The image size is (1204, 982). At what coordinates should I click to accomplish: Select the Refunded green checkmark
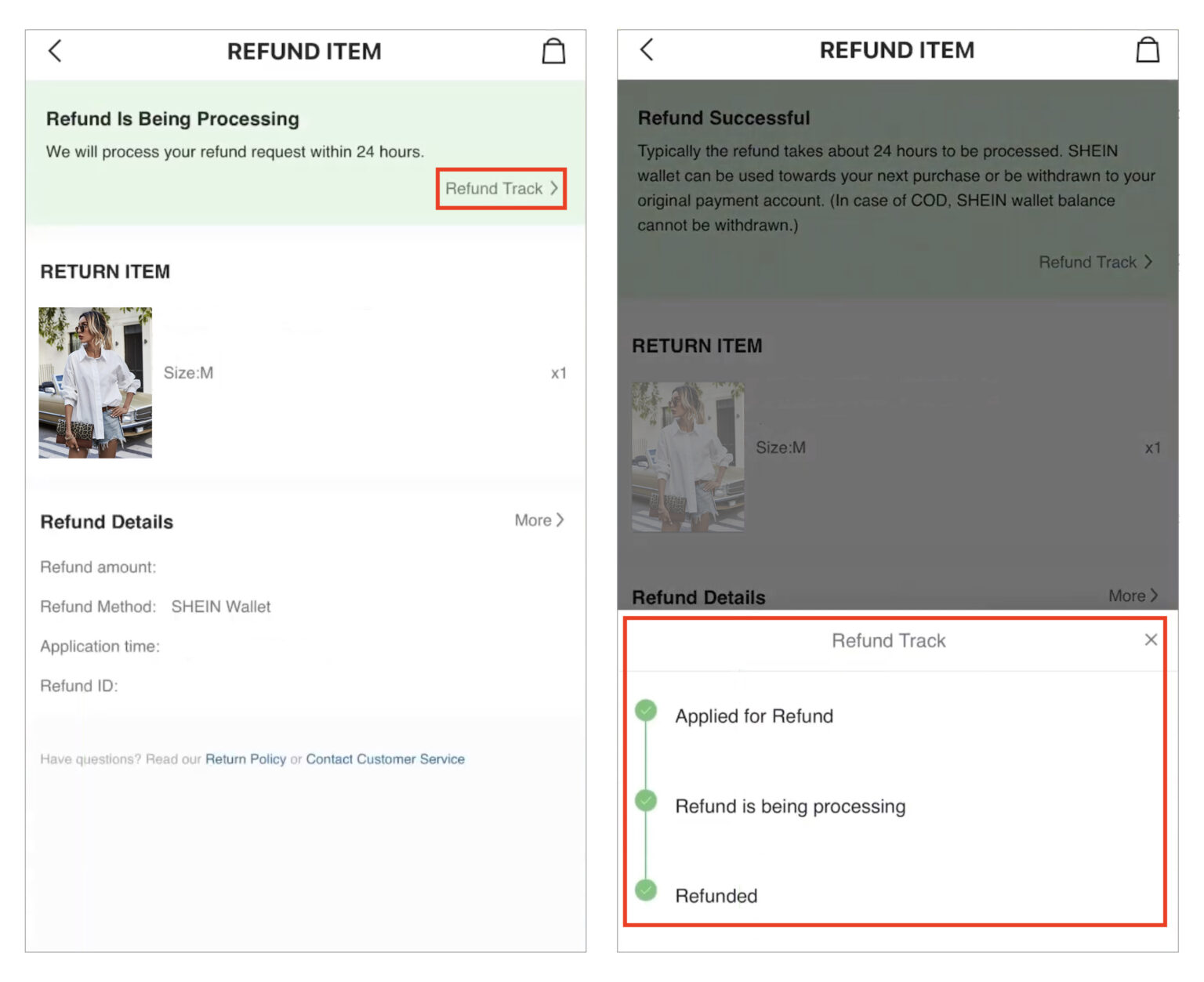645,890
